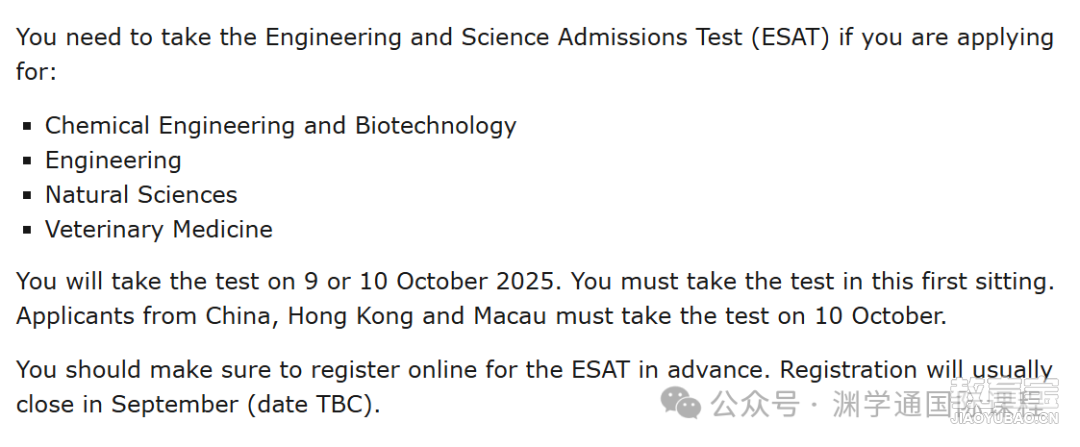This screenshot has height=447, width=1080.
Task: Select the 'Veterinary Medicine' list item
Action: 159,229
